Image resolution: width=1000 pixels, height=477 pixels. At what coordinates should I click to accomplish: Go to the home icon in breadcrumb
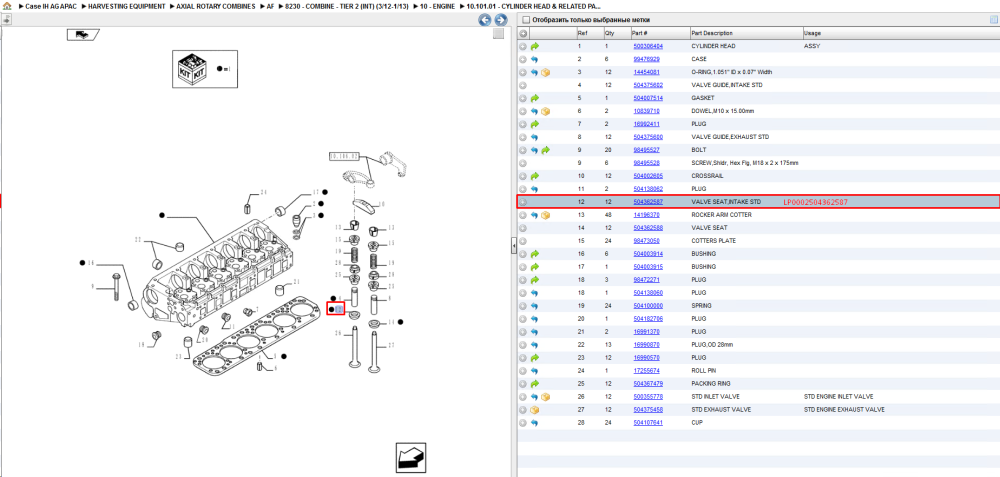coord(7,5)
